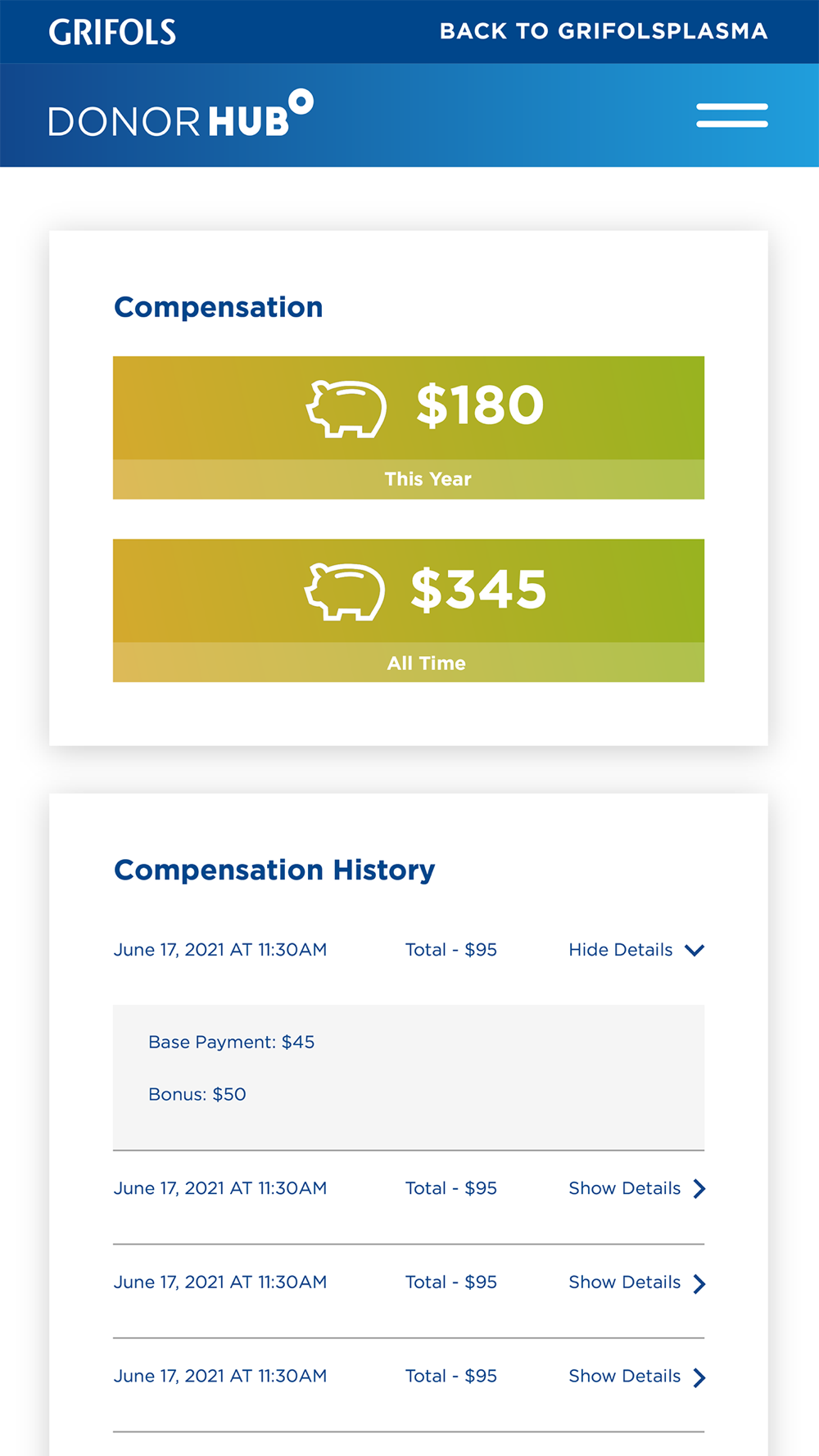Click the right chevron on the second history entry
Screen dimensions: 819x1456
pyautogui.click(x=699, y=1189)
